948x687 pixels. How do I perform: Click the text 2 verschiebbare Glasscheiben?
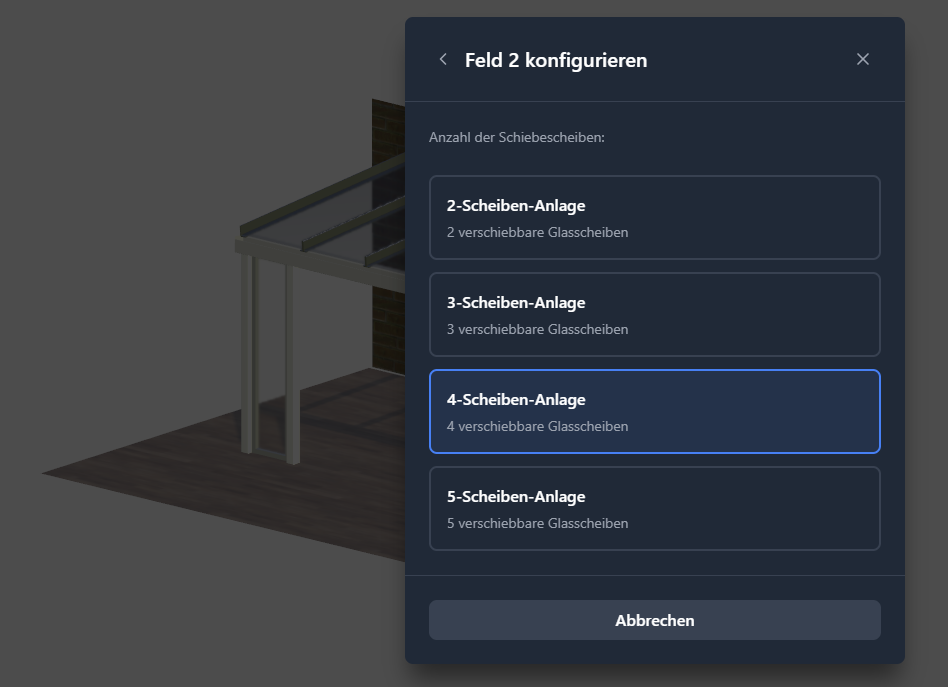coord(537,232)
